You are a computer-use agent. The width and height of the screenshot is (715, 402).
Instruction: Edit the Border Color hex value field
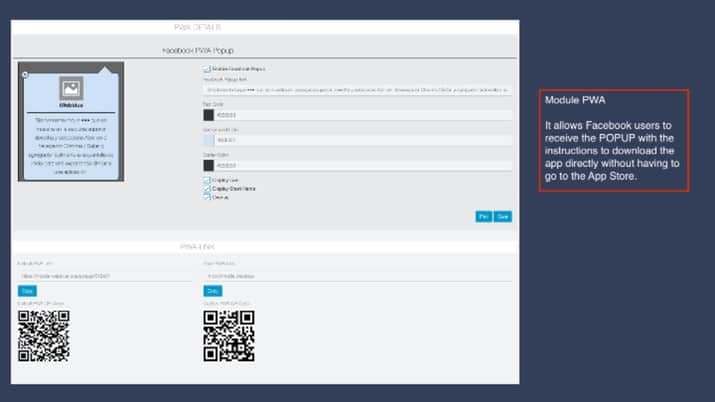(x=363, y=165)
